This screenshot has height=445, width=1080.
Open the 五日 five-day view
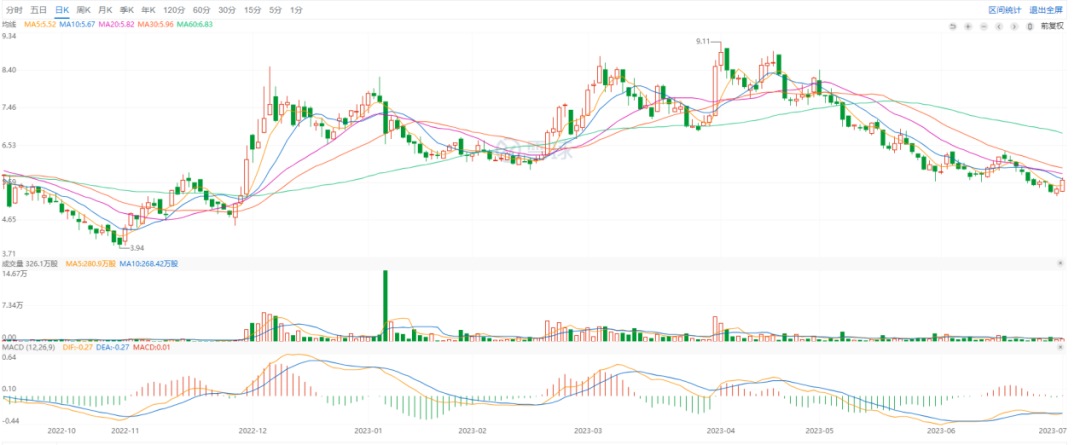39,9
